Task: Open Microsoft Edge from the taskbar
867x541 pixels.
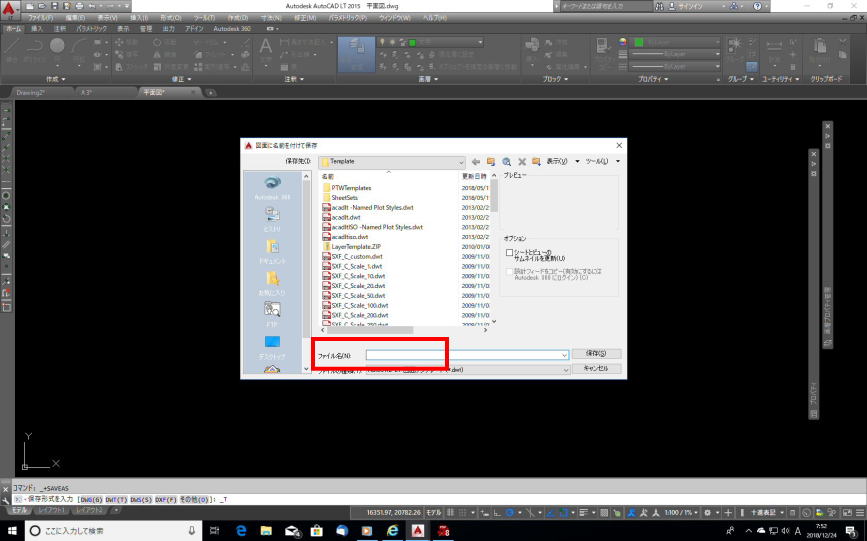Action: click(241, 530)
